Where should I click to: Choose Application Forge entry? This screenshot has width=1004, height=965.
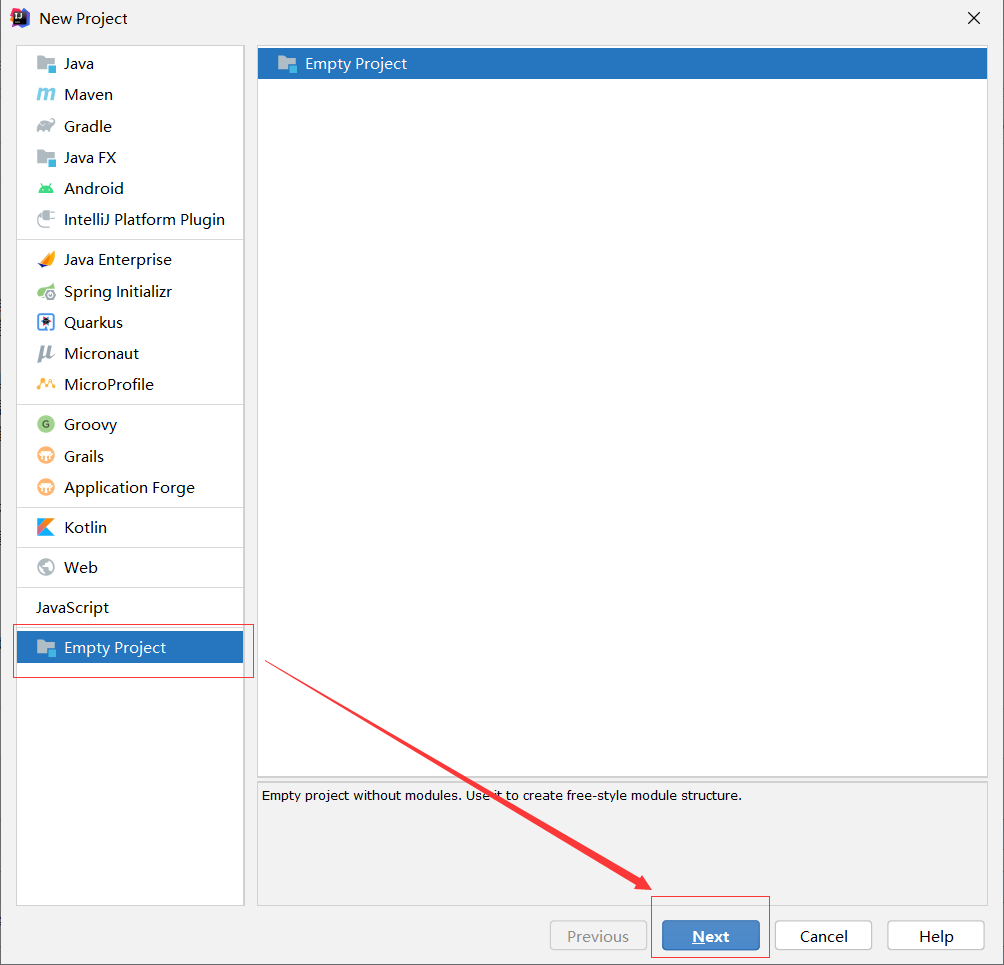point(130,487)
